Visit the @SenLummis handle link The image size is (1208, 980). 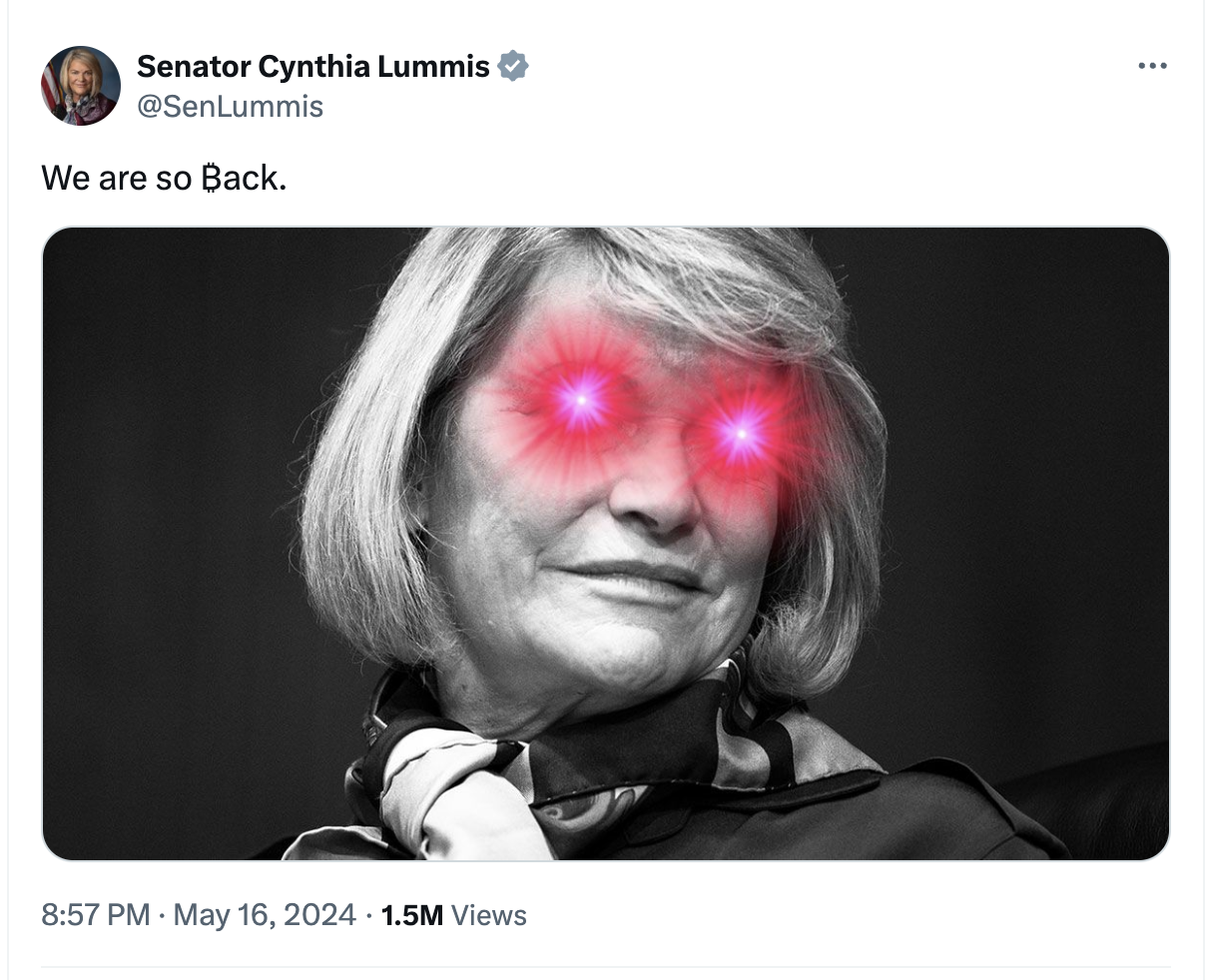(x=230, y=106)
